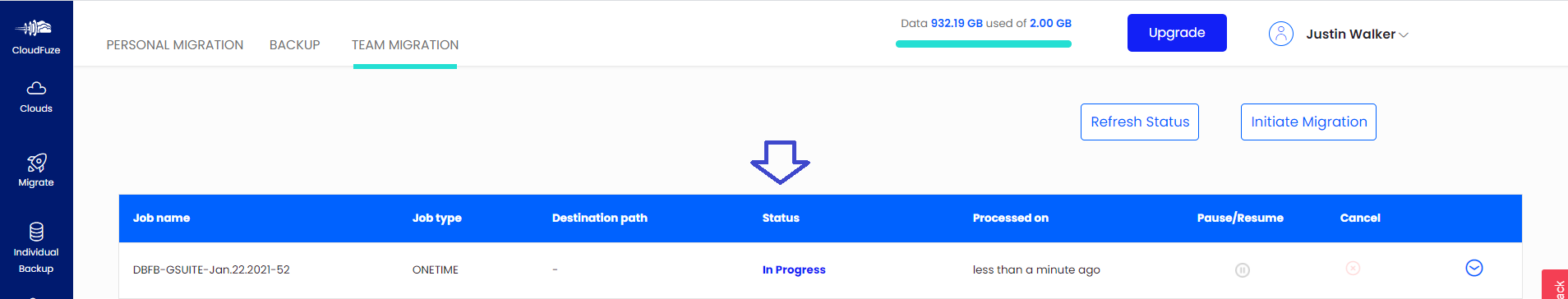The image size is (1568, 299).
Task: Select the Team Migration tab
Action: [x=405, y=45]
